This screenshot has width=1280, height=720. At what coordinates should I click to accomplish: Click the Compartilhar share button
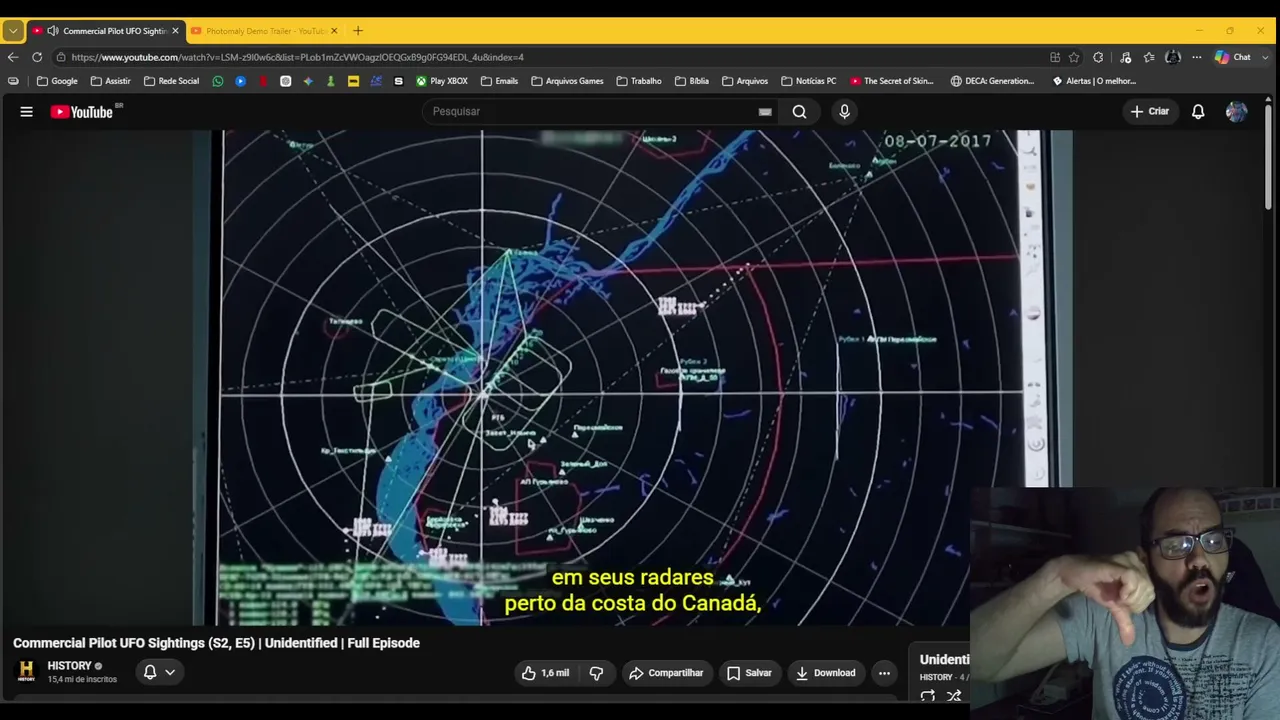666,673
